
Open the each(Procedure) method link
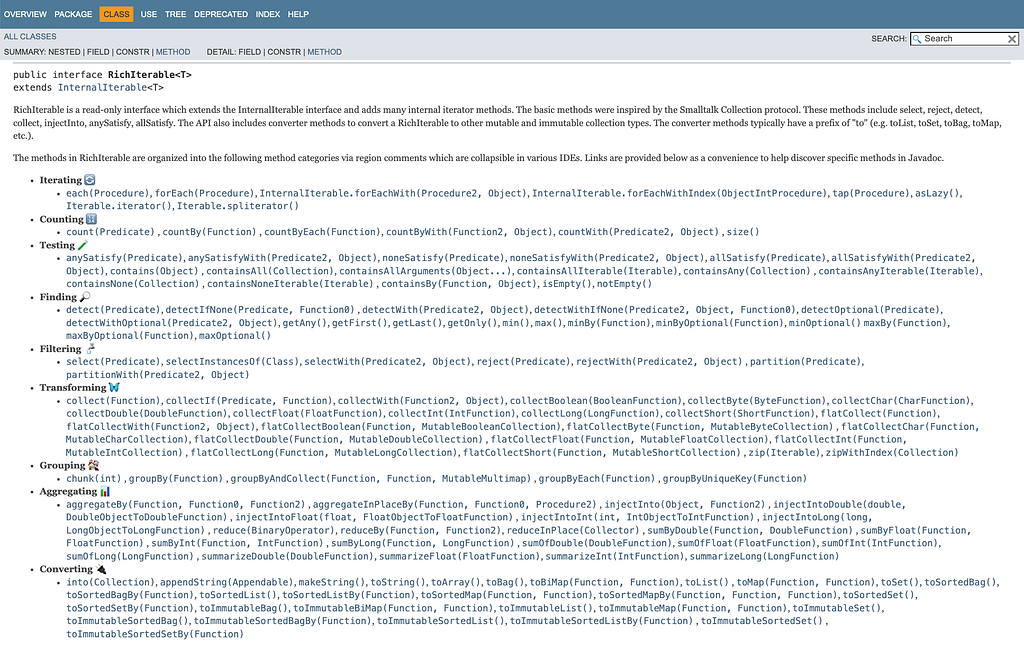point(108,193)
